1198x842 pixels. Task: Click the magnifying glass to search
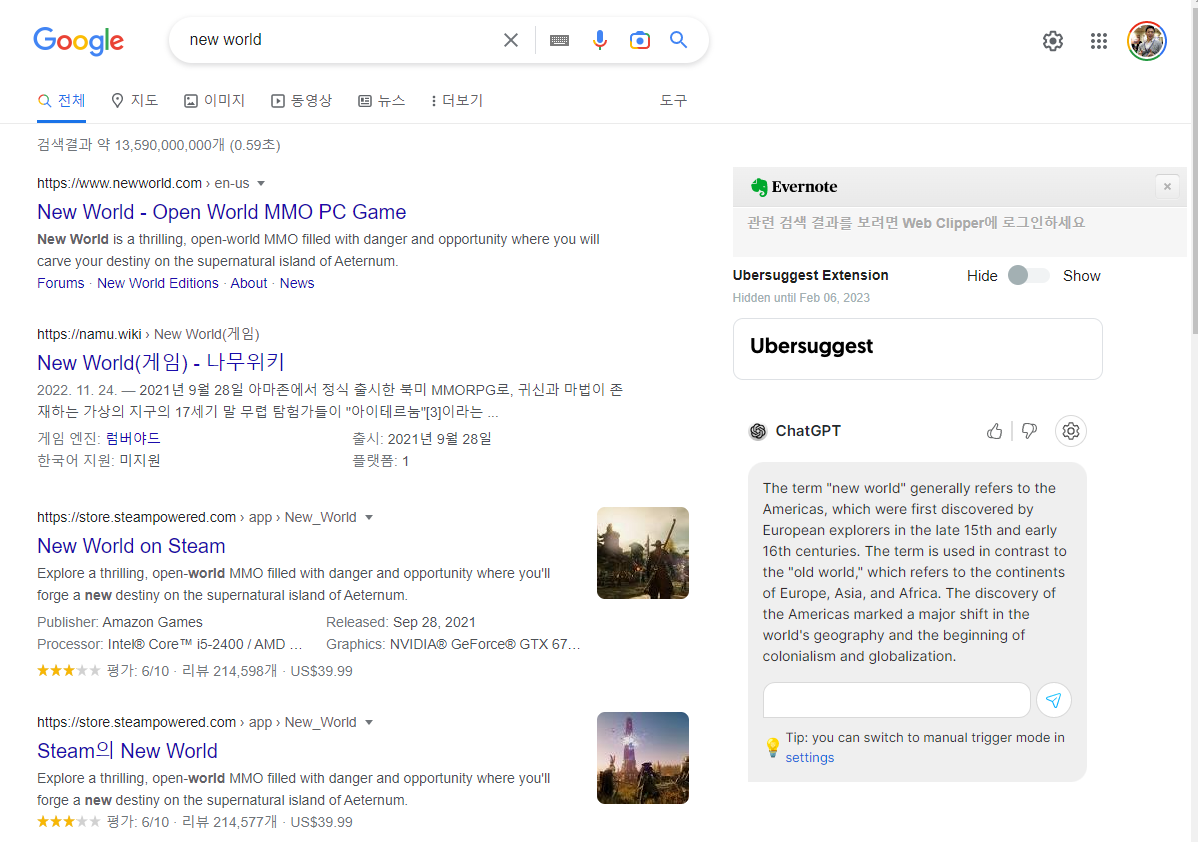tap(678, 40)
